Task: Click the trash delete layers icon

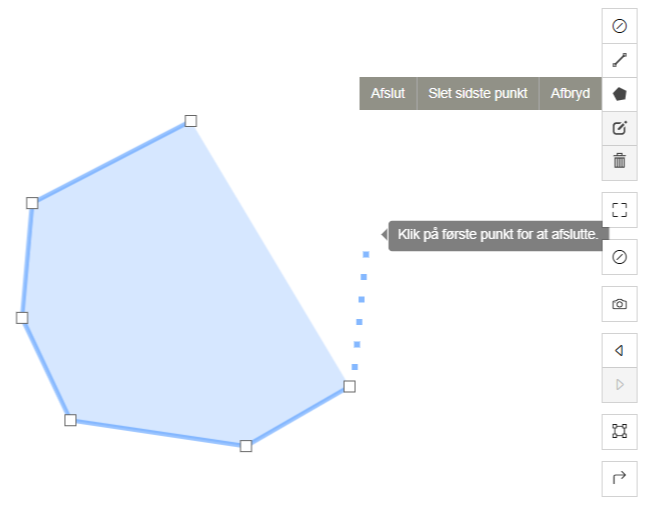Action: pos(619,161)
